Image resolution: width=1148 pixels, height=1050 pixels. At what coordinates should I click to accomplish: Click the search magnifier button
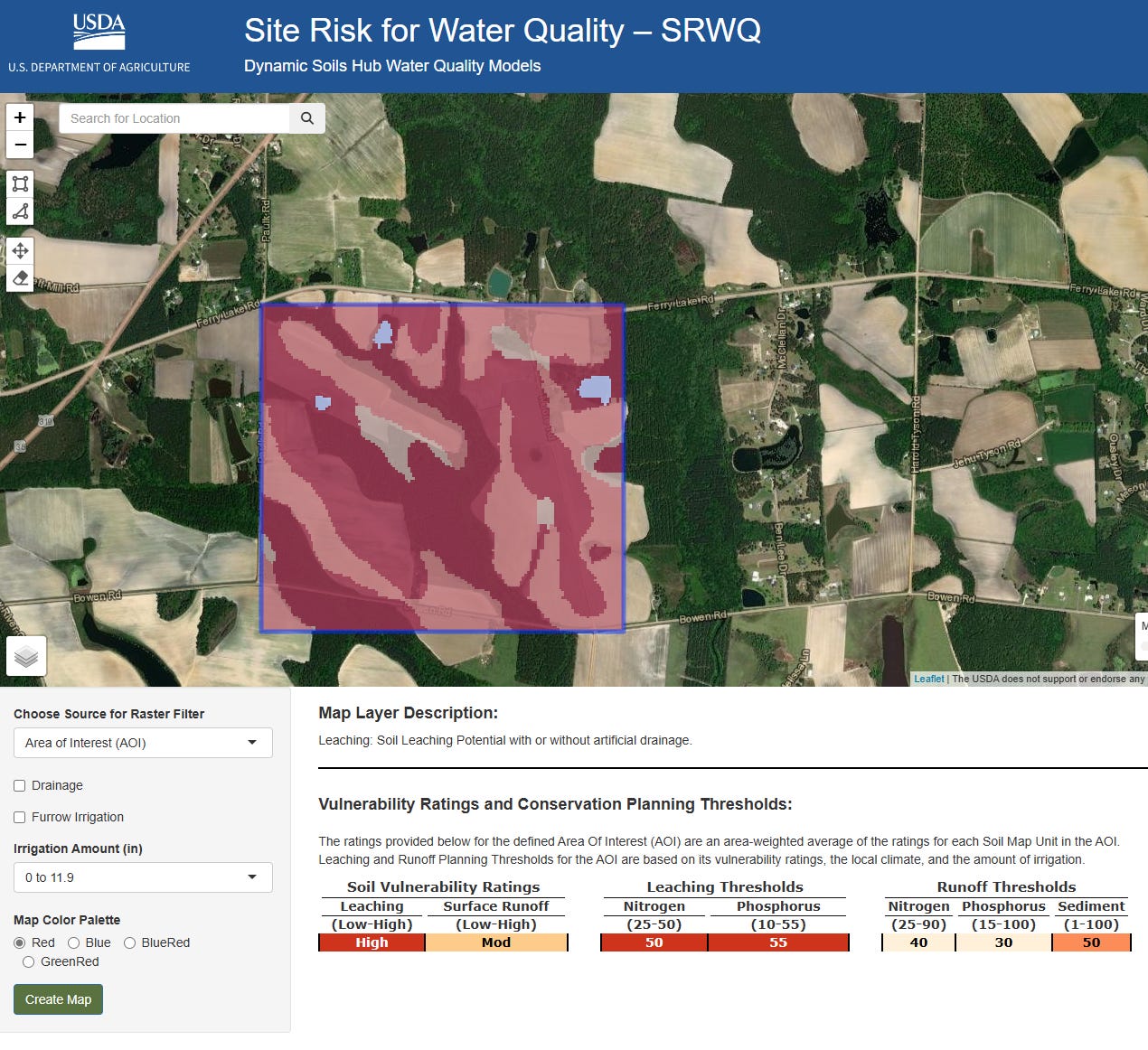[307, 118]
